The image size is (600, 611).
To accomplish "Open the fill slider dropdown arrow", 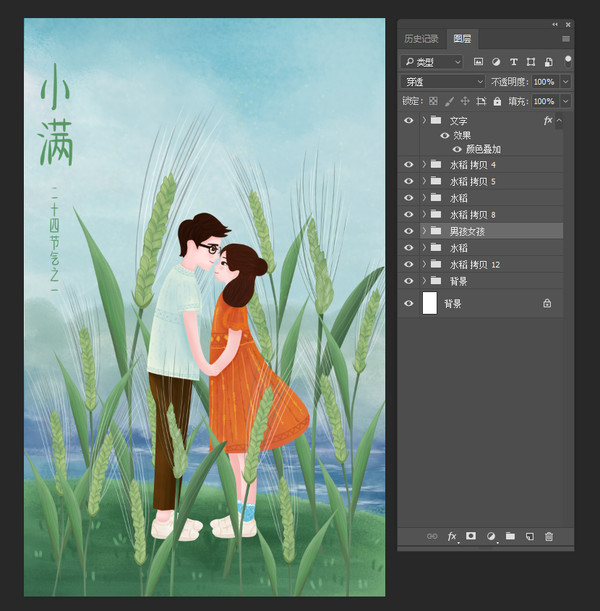I will 566,101.
